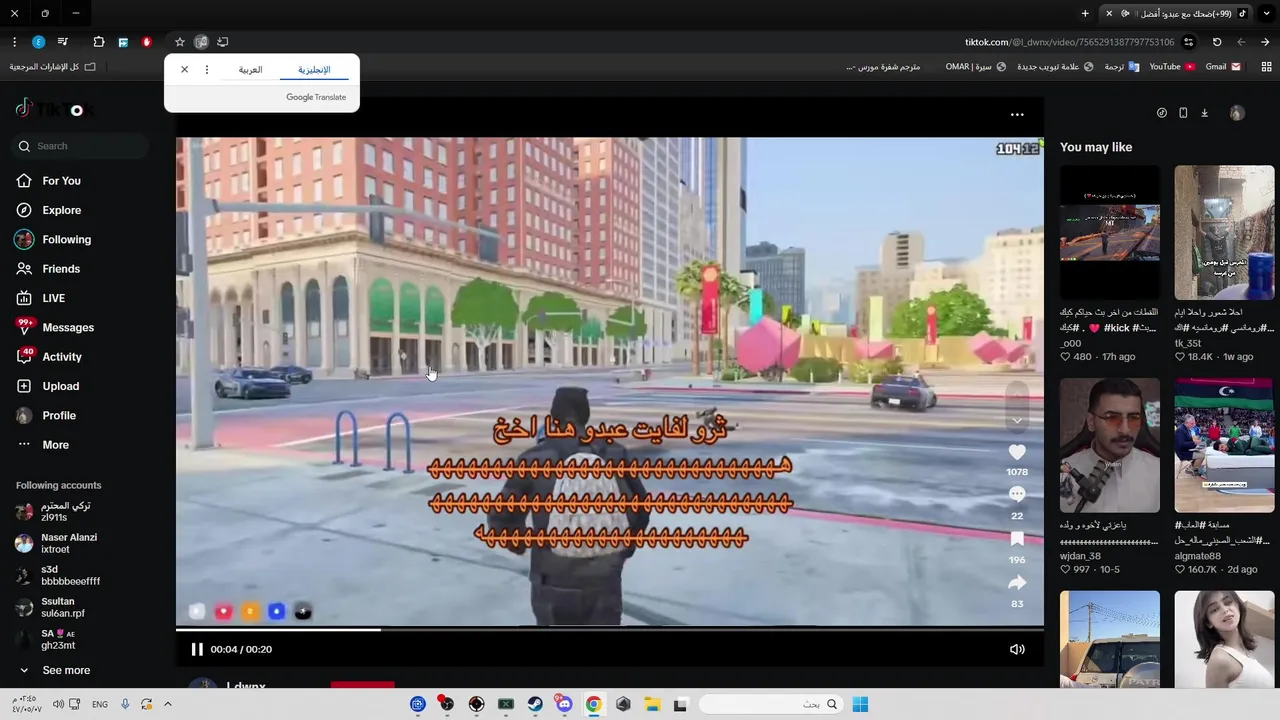
Task: Seek on the video progress bar
Action: pyautogui.click(x=610, y=629)
